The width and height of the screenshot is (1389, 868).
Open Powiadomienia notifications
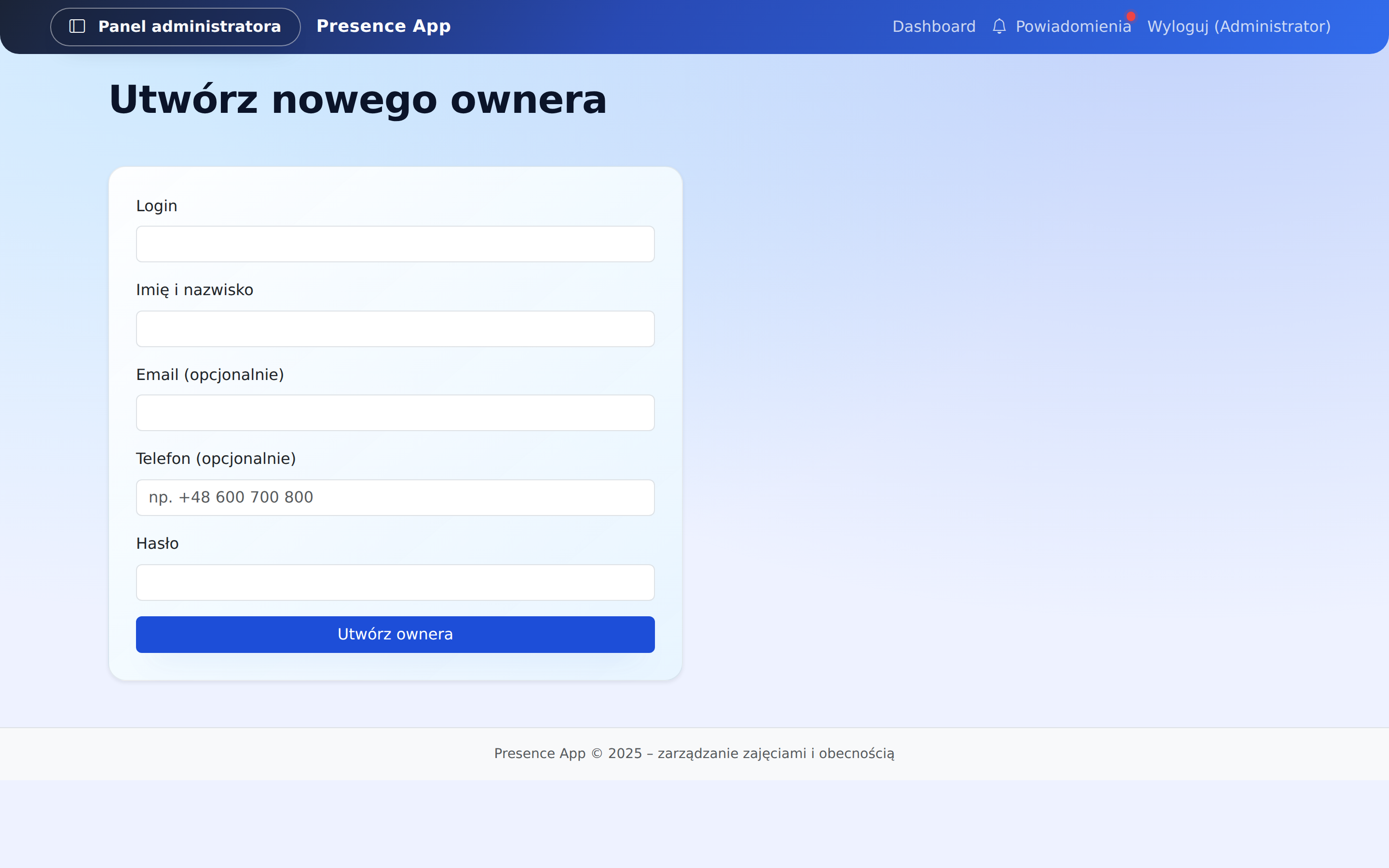pyautogui.click(x=1073, y=27)
